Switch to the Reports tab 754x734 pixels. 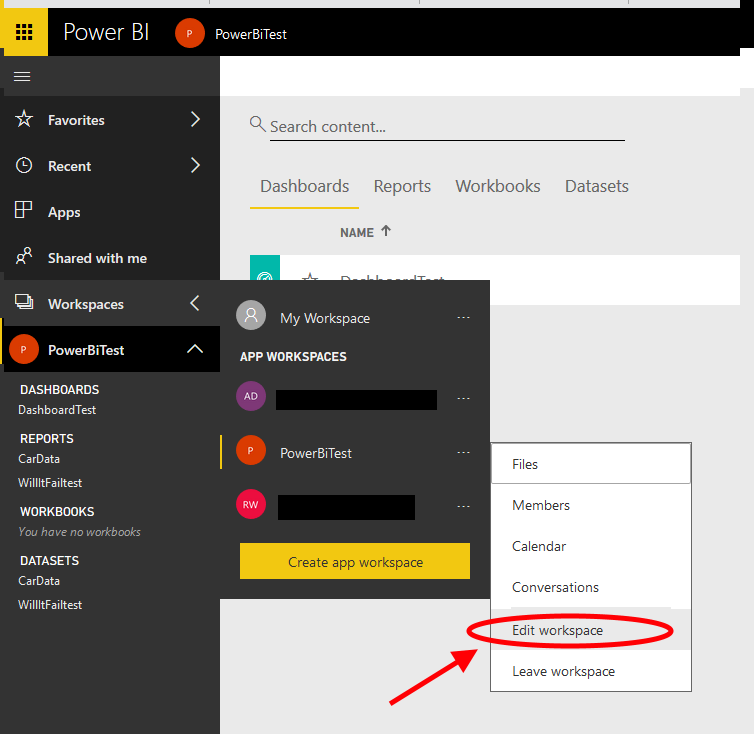pyautogui.click(x=402, y=187)
